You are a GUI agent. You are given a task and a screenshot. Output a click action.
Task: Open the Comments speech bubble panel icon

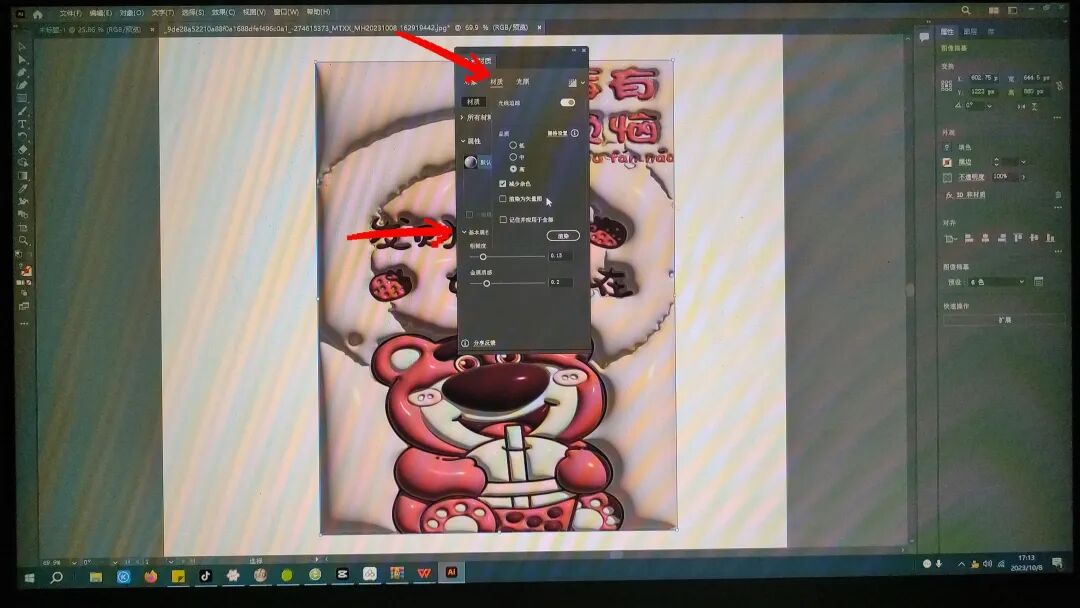click(x=924, y=36)
